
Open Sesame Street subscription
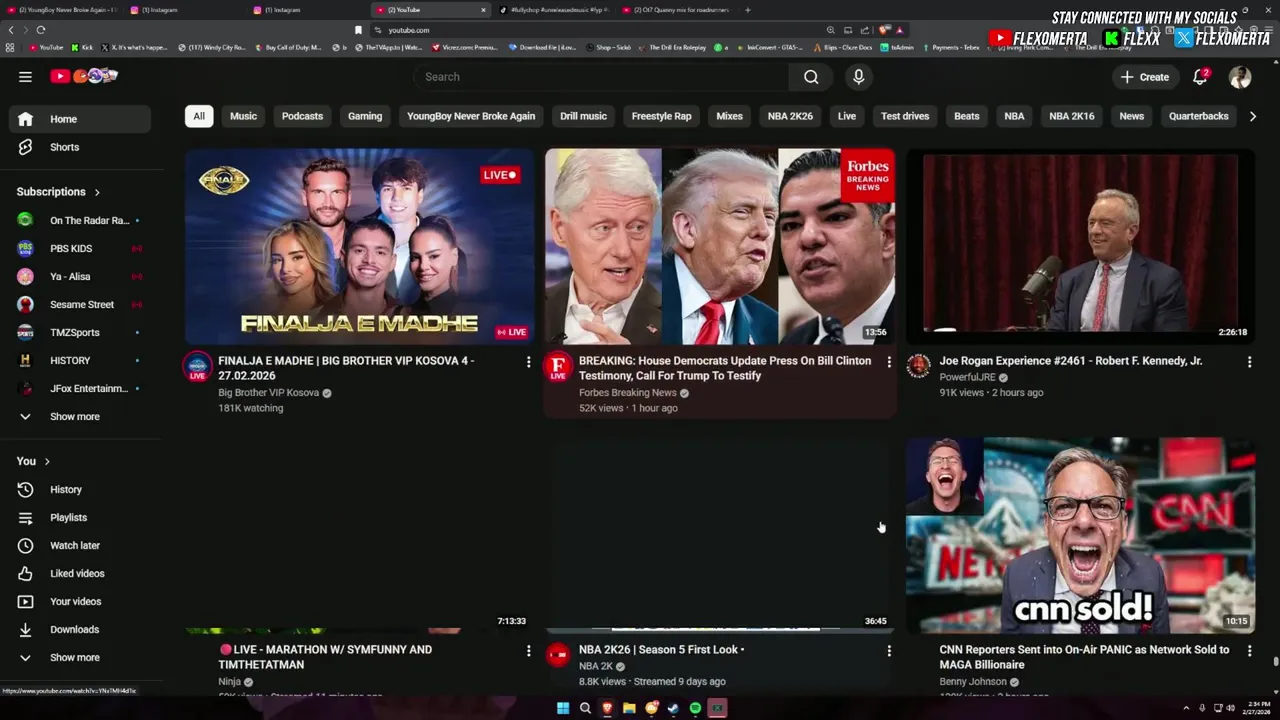80,304
